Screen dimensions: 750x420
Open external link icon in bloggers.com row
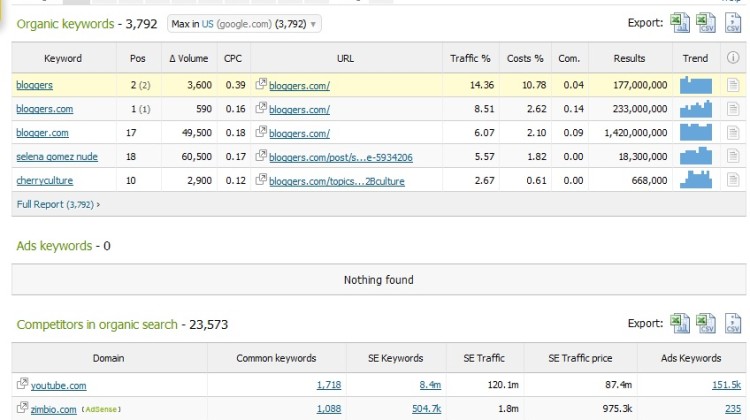[261, 108]
